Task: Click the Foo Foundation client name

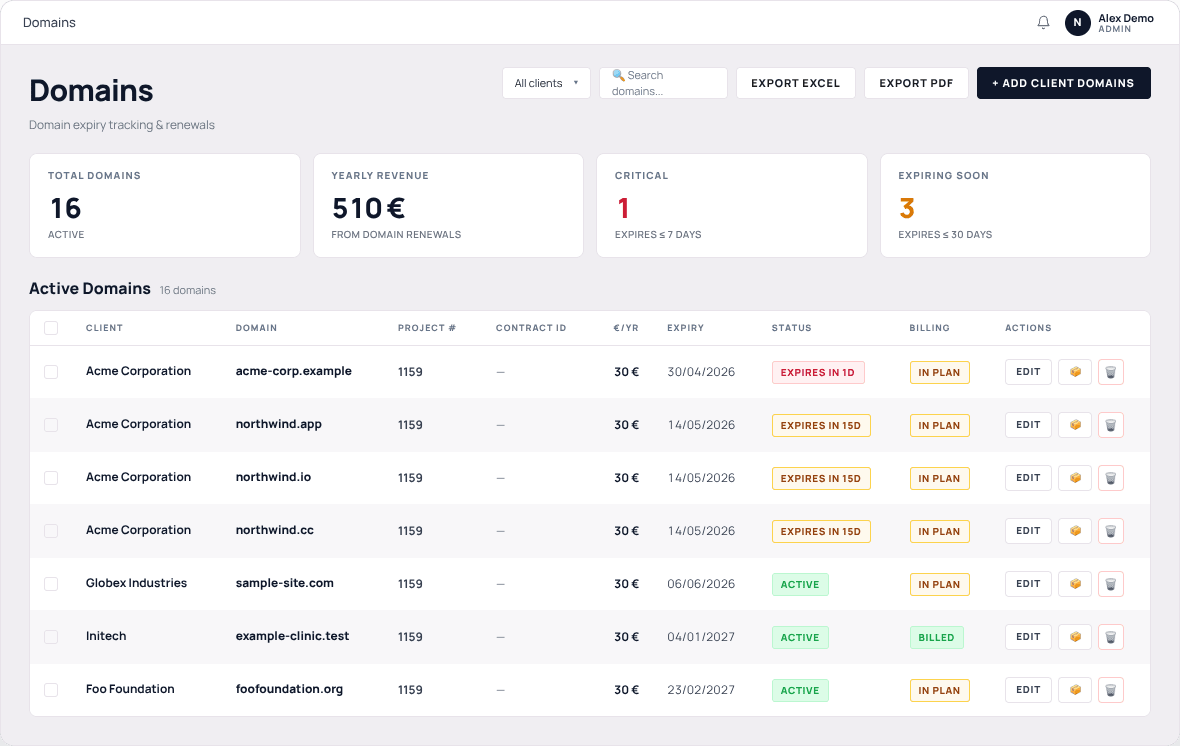Action: click(130, 690)
